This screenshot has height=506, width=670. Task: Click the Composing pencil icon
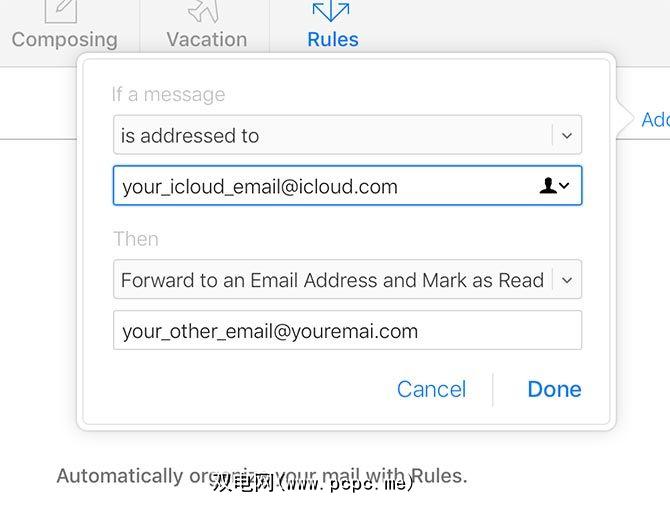pyautogui.click(x=62, y=11)
